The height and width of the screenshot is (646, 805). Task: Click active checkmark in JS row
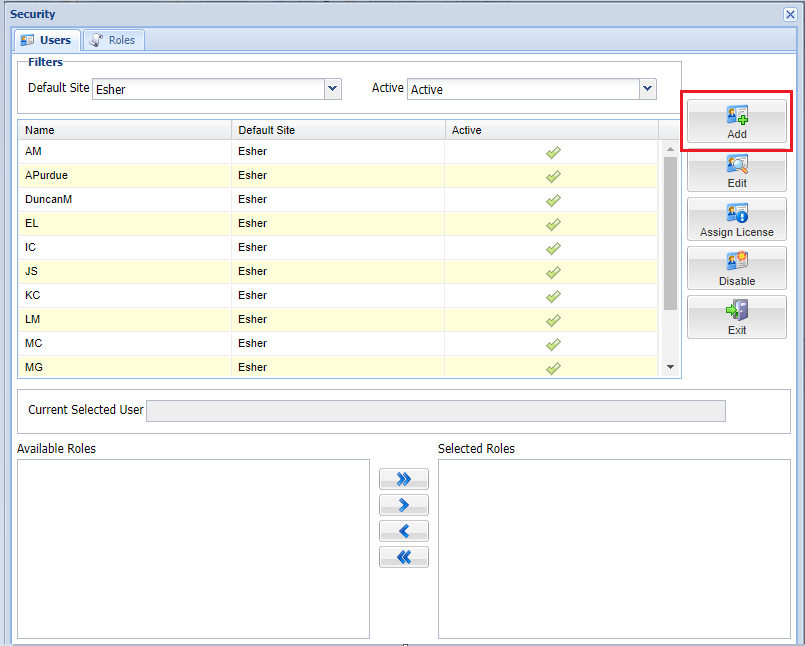(x=553, y=272)
